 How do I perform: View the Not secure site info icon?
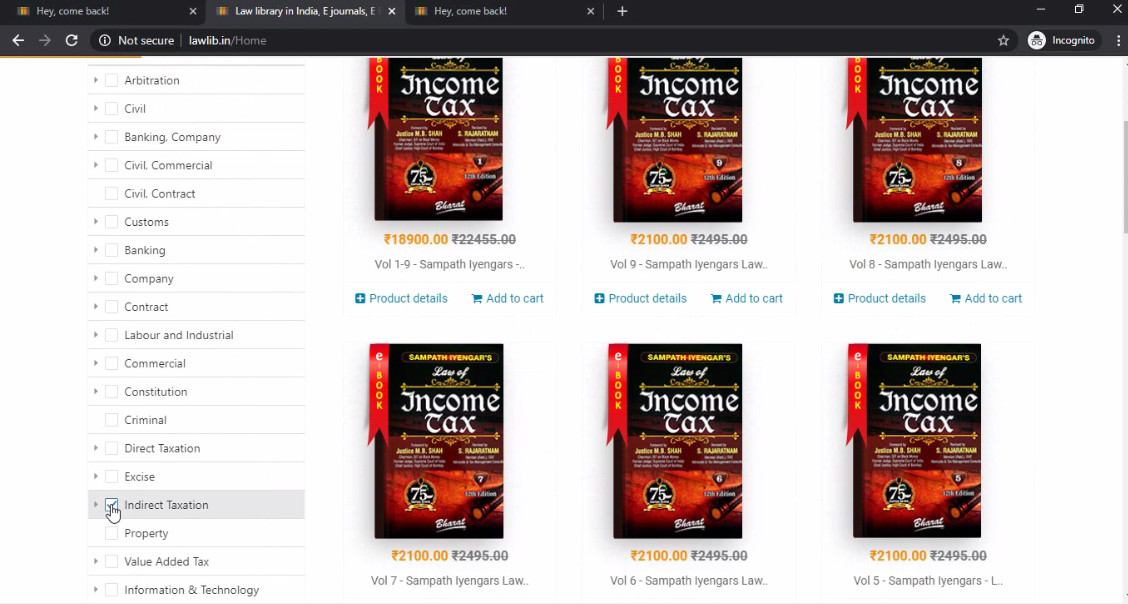pyautogui.click(x=105, y=40)
